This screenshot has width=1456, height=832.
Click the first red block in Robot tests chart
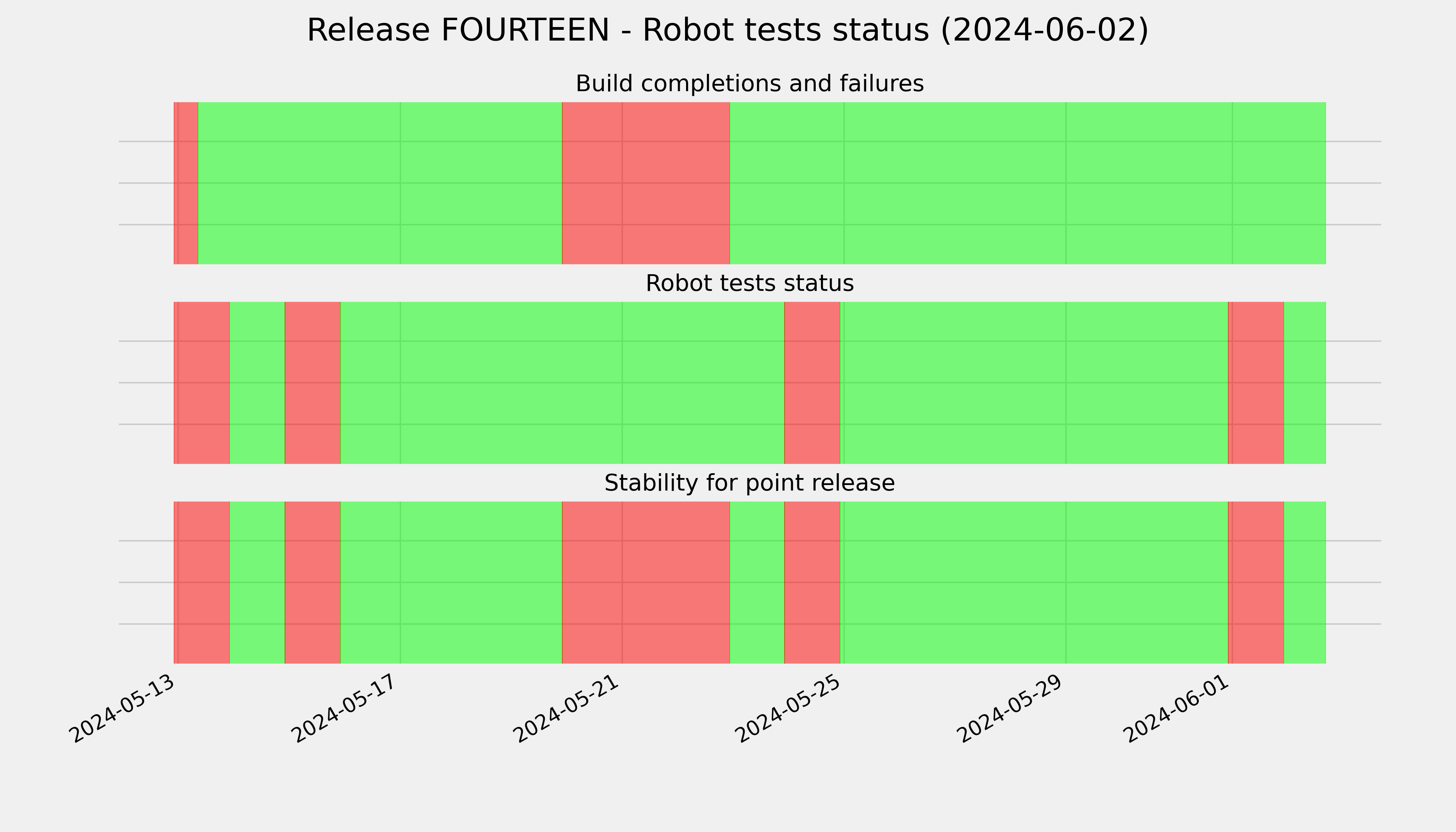[x=202, y=383]
